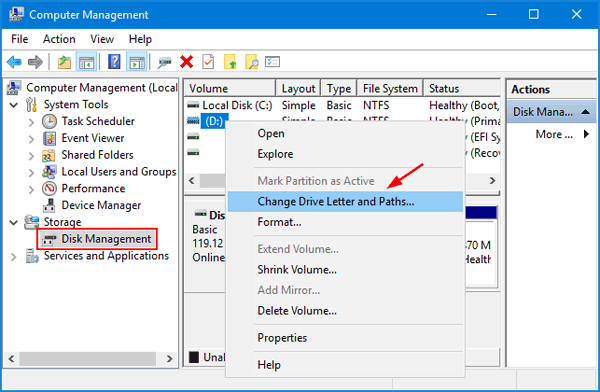Click the Layout column header
600x392 pixels.
298,88
